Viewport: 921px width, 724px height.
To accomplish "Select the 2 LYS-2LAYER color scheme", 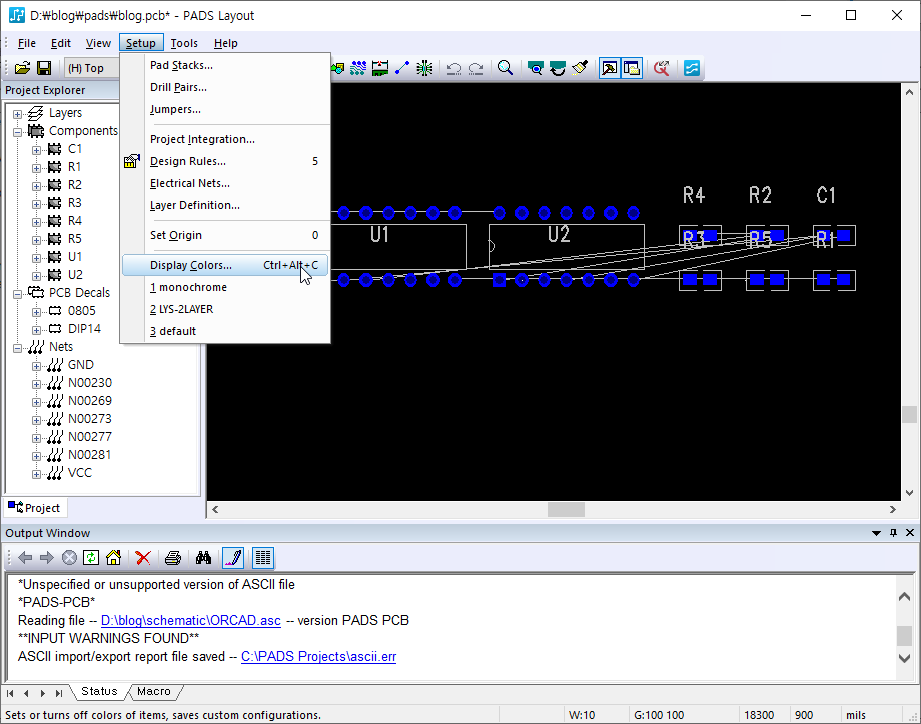I will click(225, 309).
